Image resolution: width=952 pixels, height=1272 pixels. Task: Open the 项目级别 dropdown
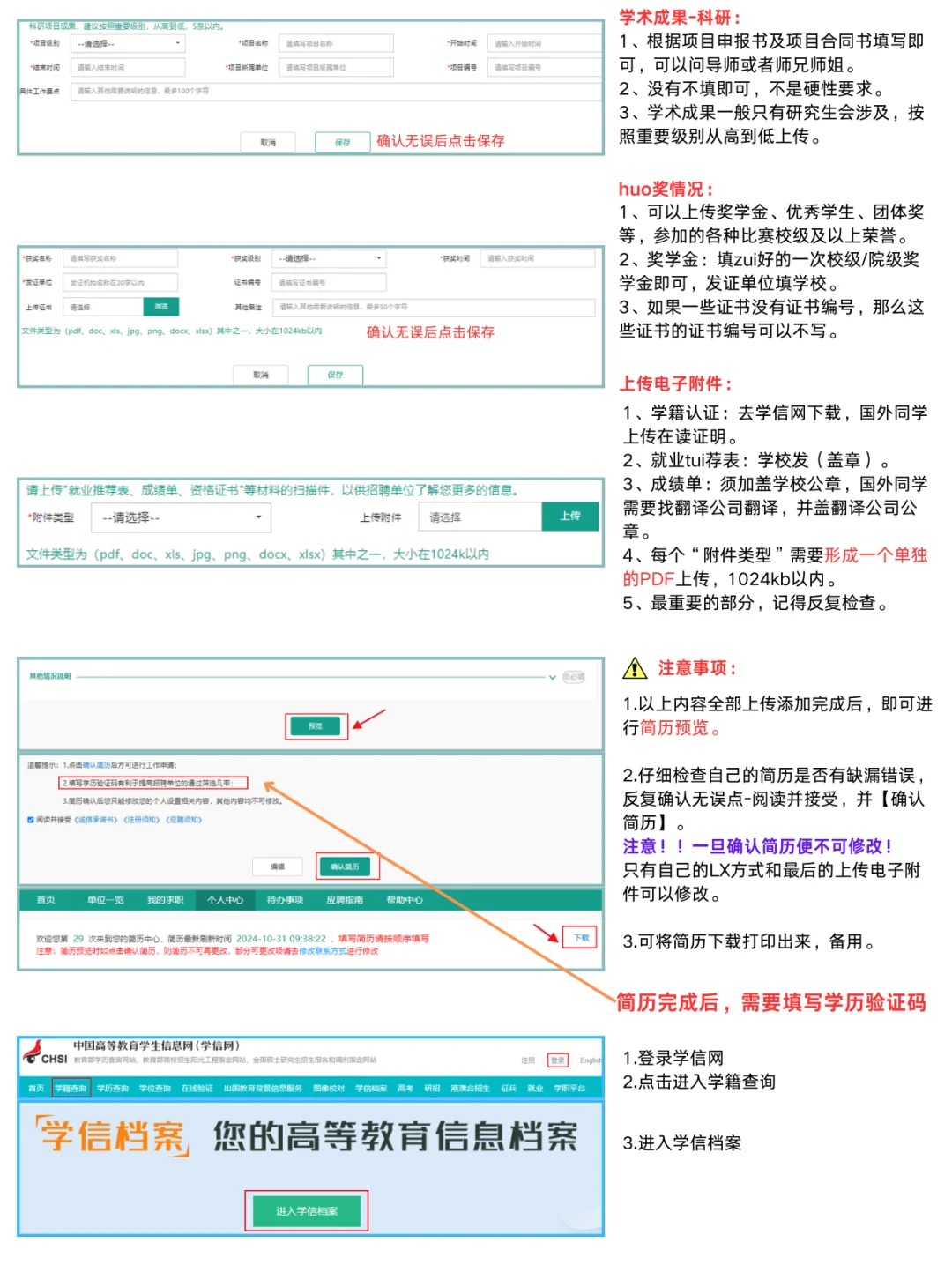[x=128, y=43]
